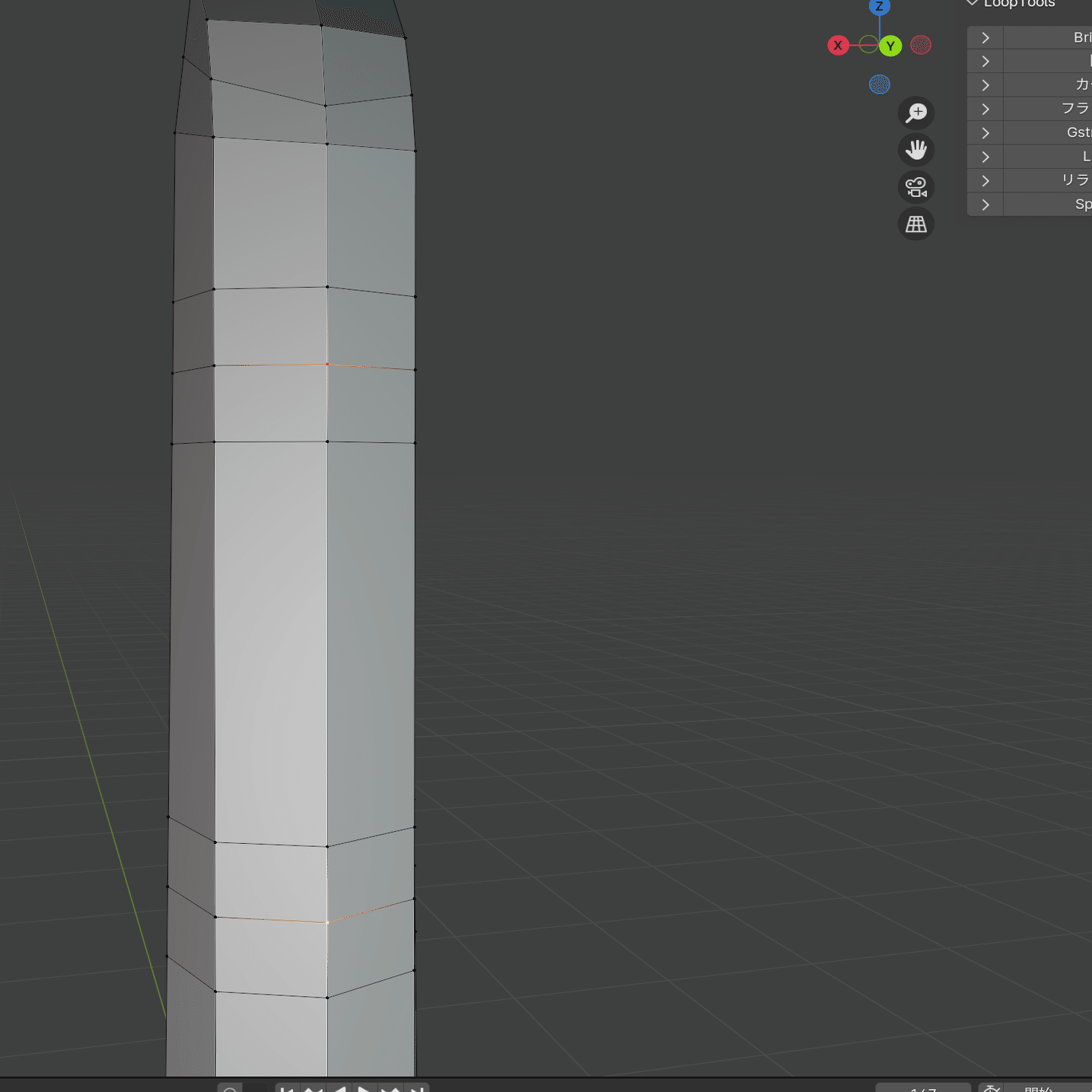This screenshot has width=1092, height=1092.
Task: Expand the chevron beside the フラ row
Action: coord(985,109)
